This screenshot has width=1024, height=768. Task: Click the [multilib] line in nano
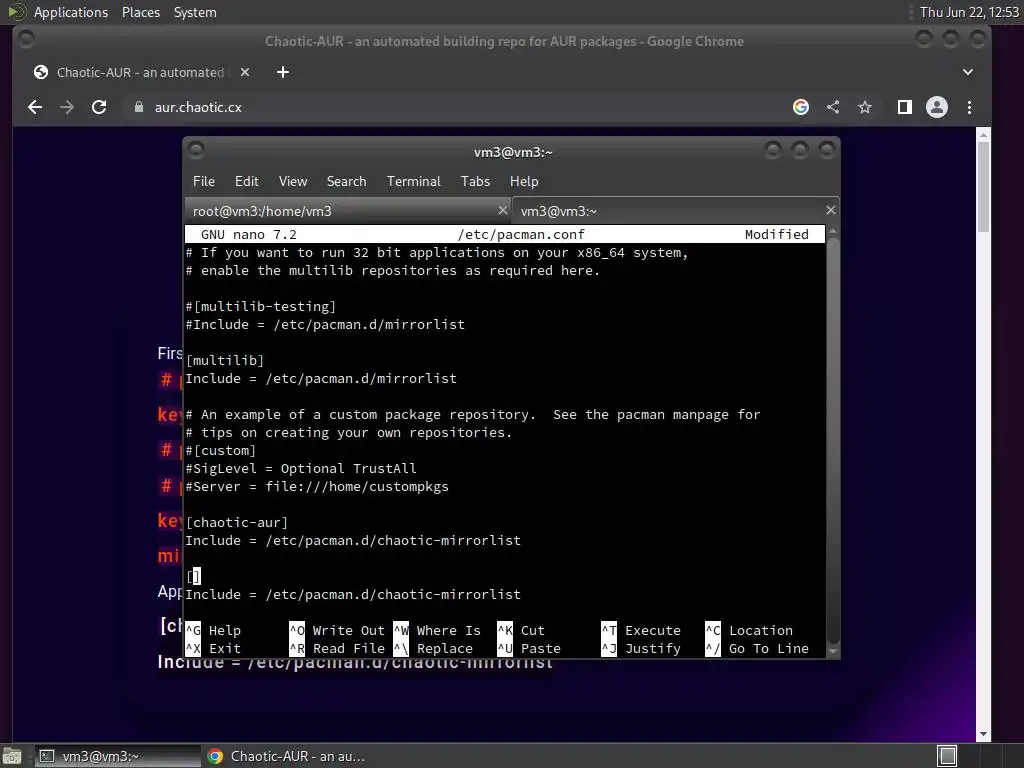coord(225,360)
